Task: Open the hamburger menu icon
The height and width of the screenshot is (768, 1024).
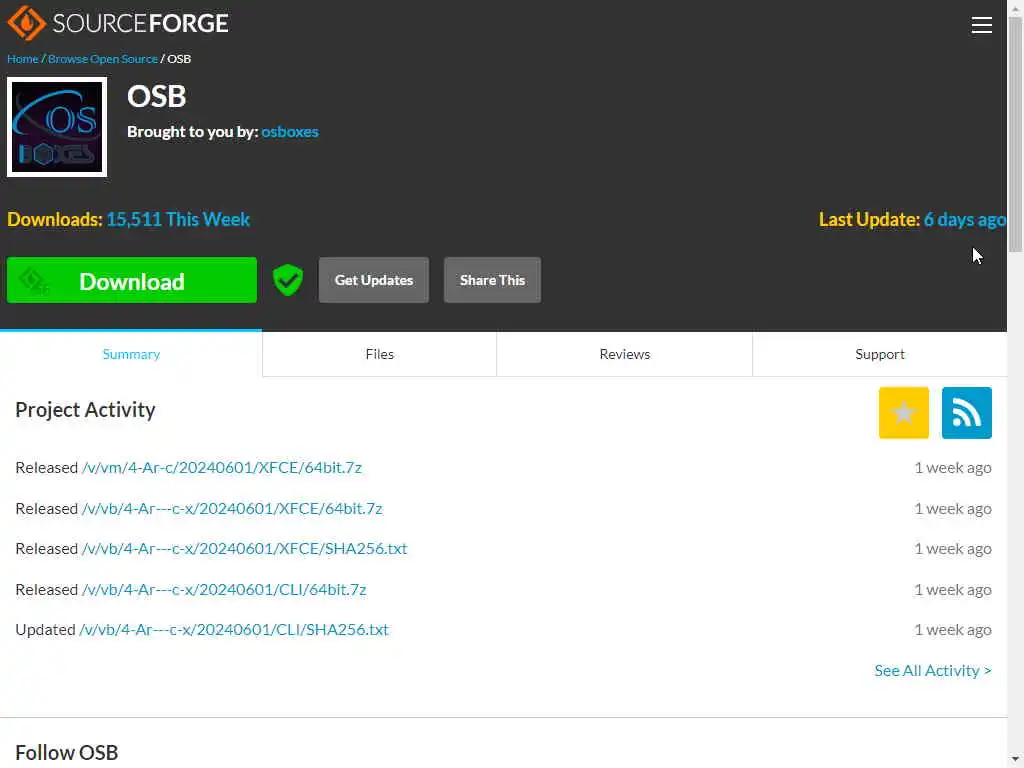Action: pyautogui.click(x=981, y=25)
